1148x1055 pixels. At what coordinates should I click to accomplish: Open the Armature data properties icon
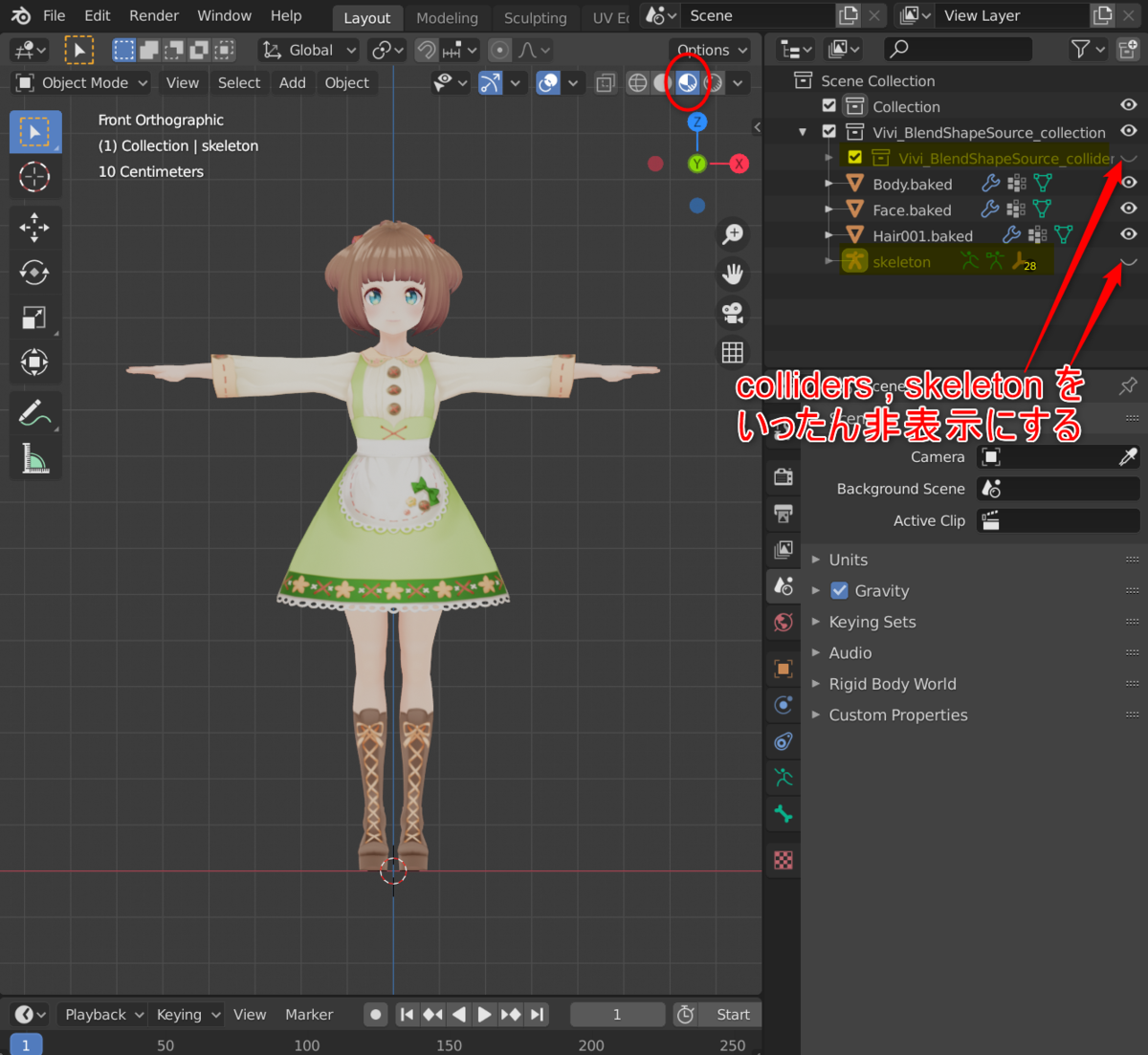click(784, 778)
